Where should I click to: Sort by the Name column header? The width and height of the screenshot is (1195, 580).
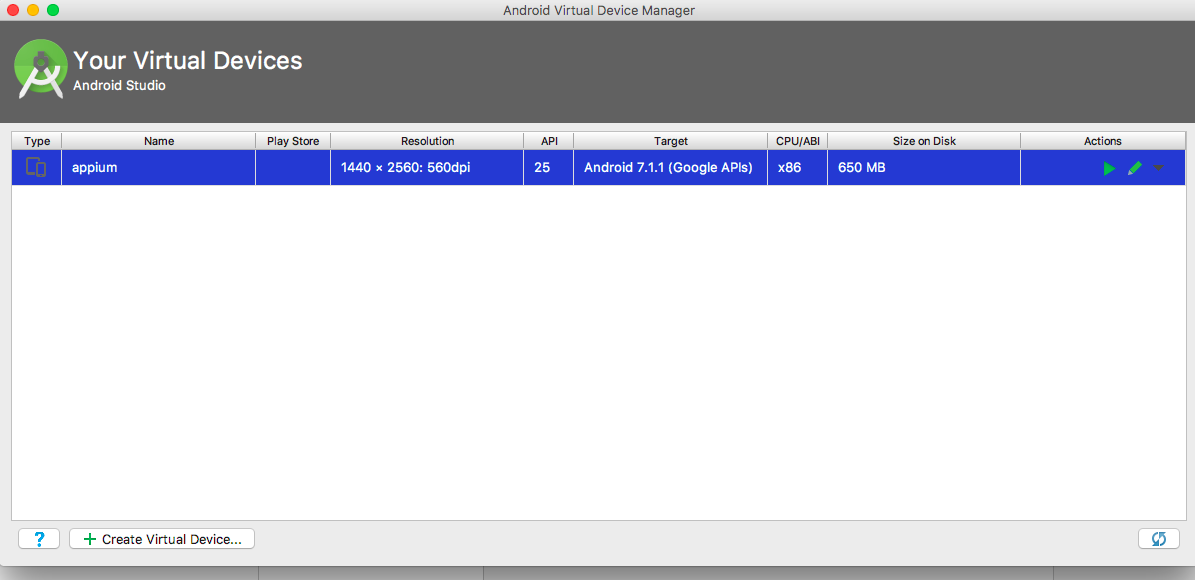pyautogui.click(x=159, y=141)
